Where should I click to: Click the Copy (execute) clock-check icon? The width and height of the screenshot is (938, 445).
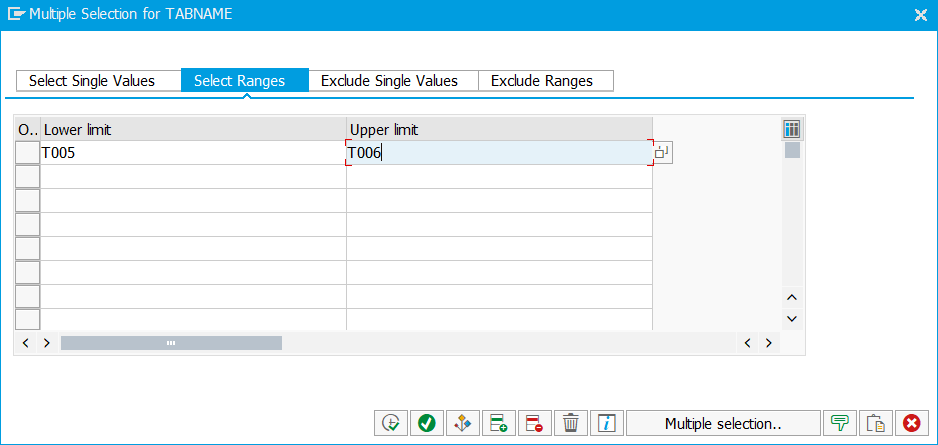tap(391, 423)
